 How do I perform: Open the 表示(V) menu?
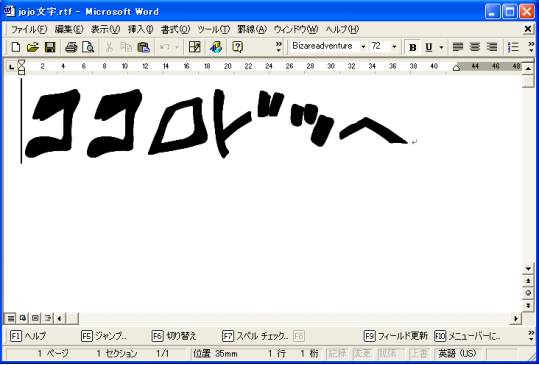(x=105, y=30)
